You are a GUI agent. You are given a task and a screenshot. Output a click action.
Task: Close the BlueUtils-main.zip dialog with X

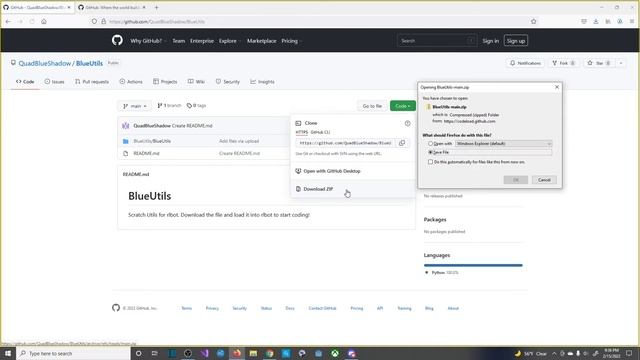(x=557, y=87)
